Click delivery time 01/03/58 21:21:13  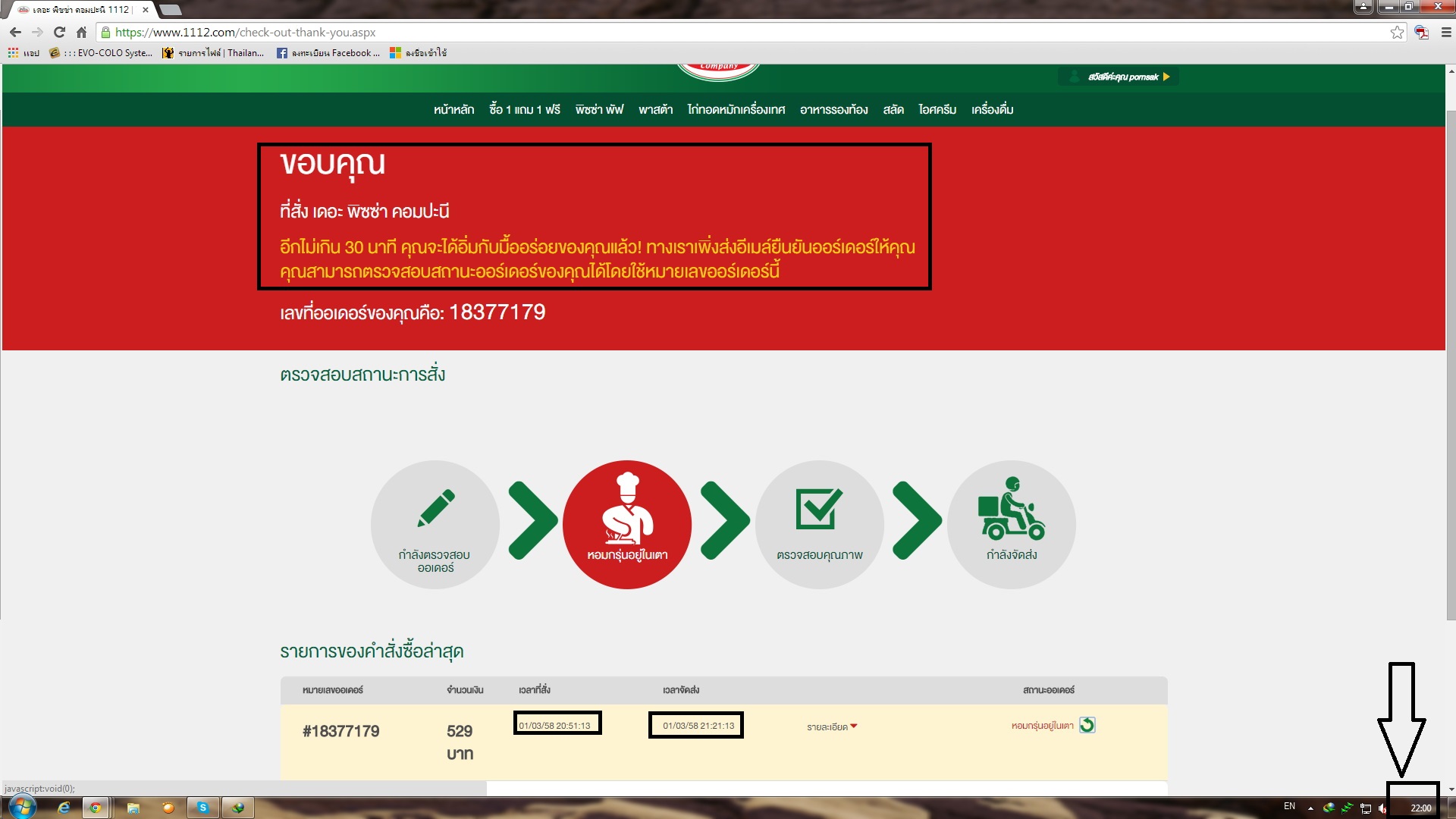point(698,726)
